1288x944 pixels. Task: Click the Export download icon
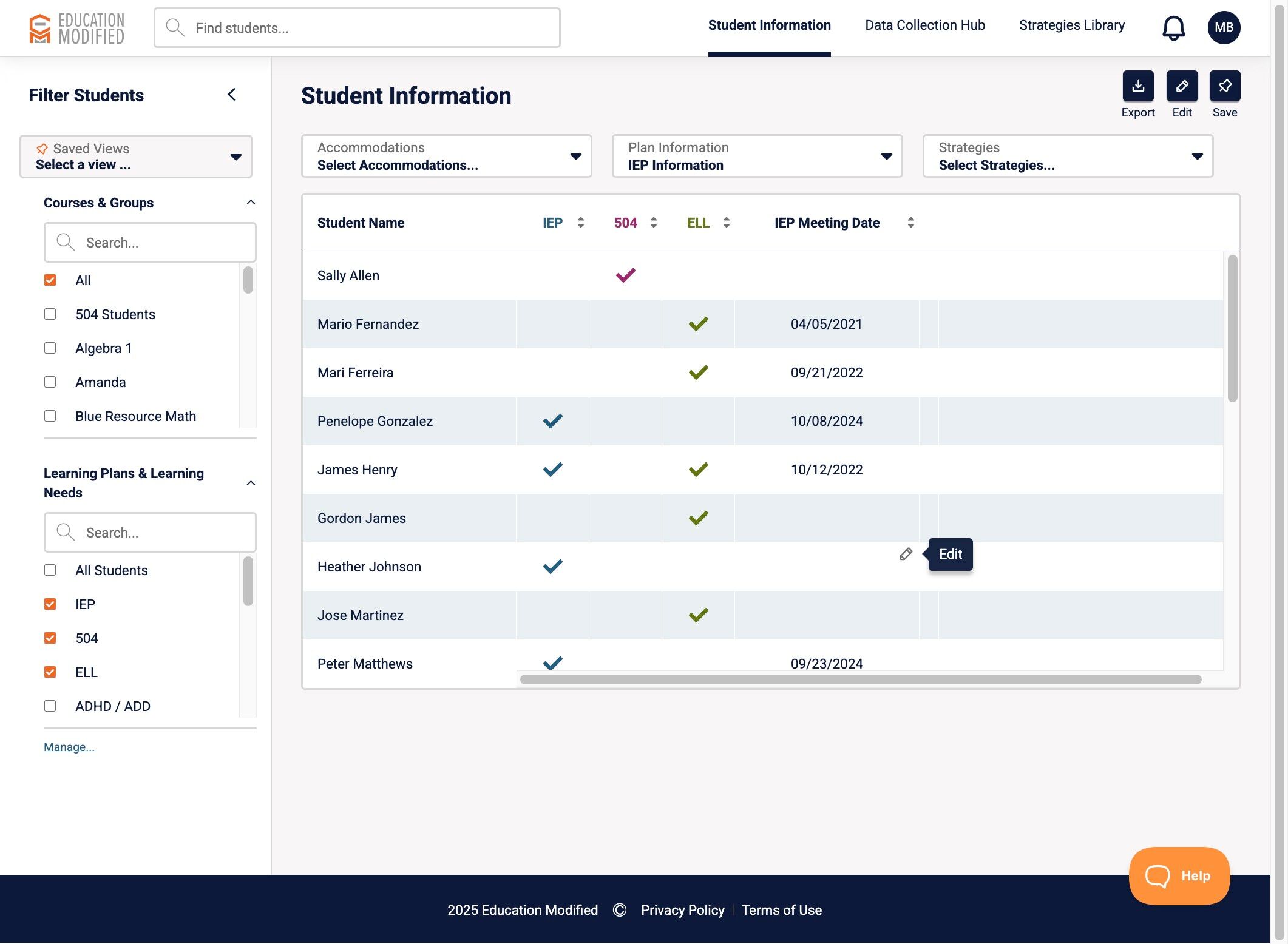click(x=1137, y=86)
